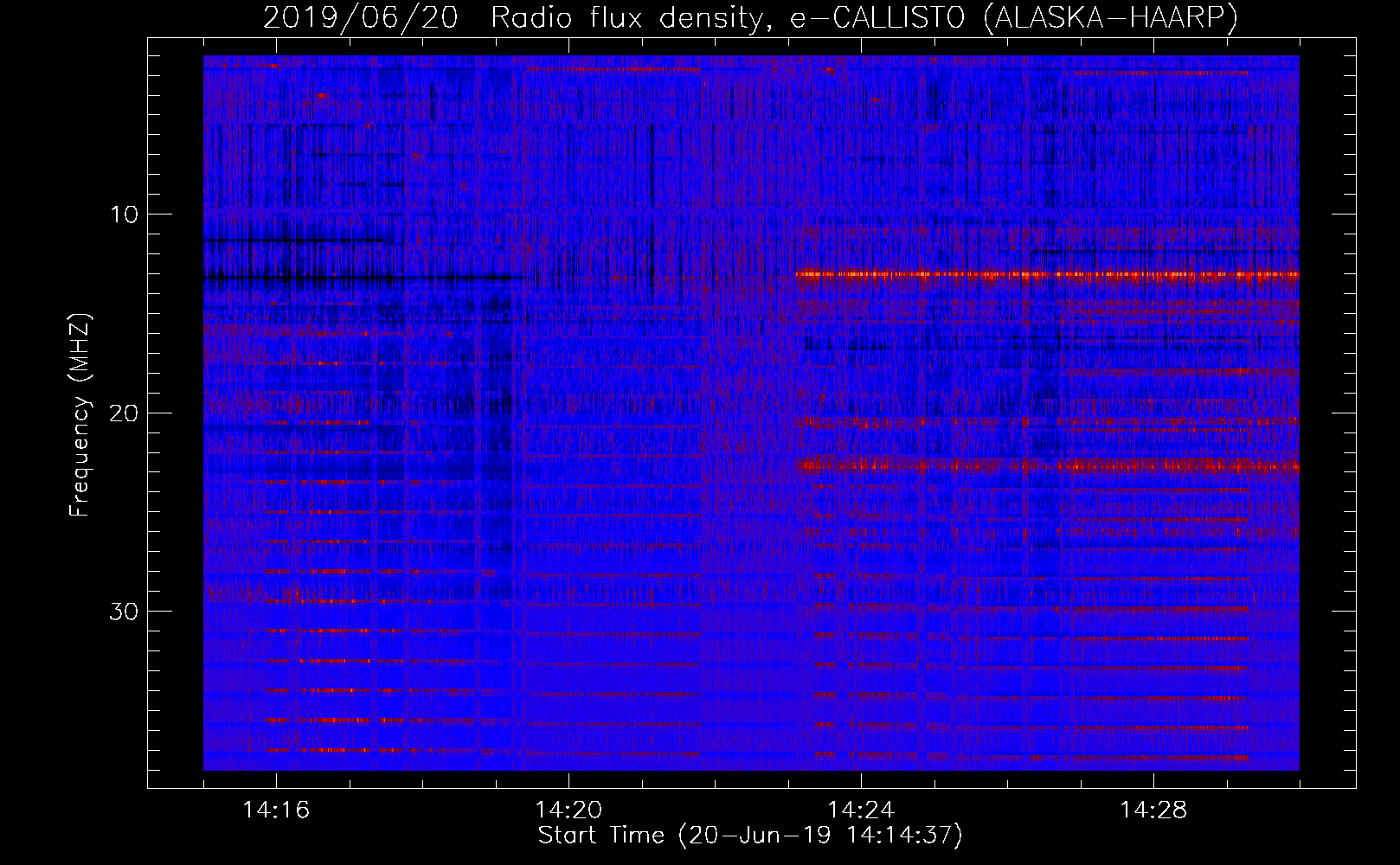Click the 14:16 time tick label
Image resolution: width=1400 pixels, height=865 pixels.
[x=276, y=811]
